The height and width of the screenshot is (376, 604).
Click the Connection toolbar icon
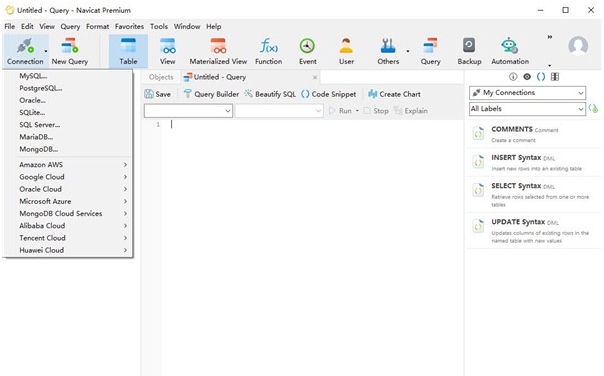(x=25, y=52)
